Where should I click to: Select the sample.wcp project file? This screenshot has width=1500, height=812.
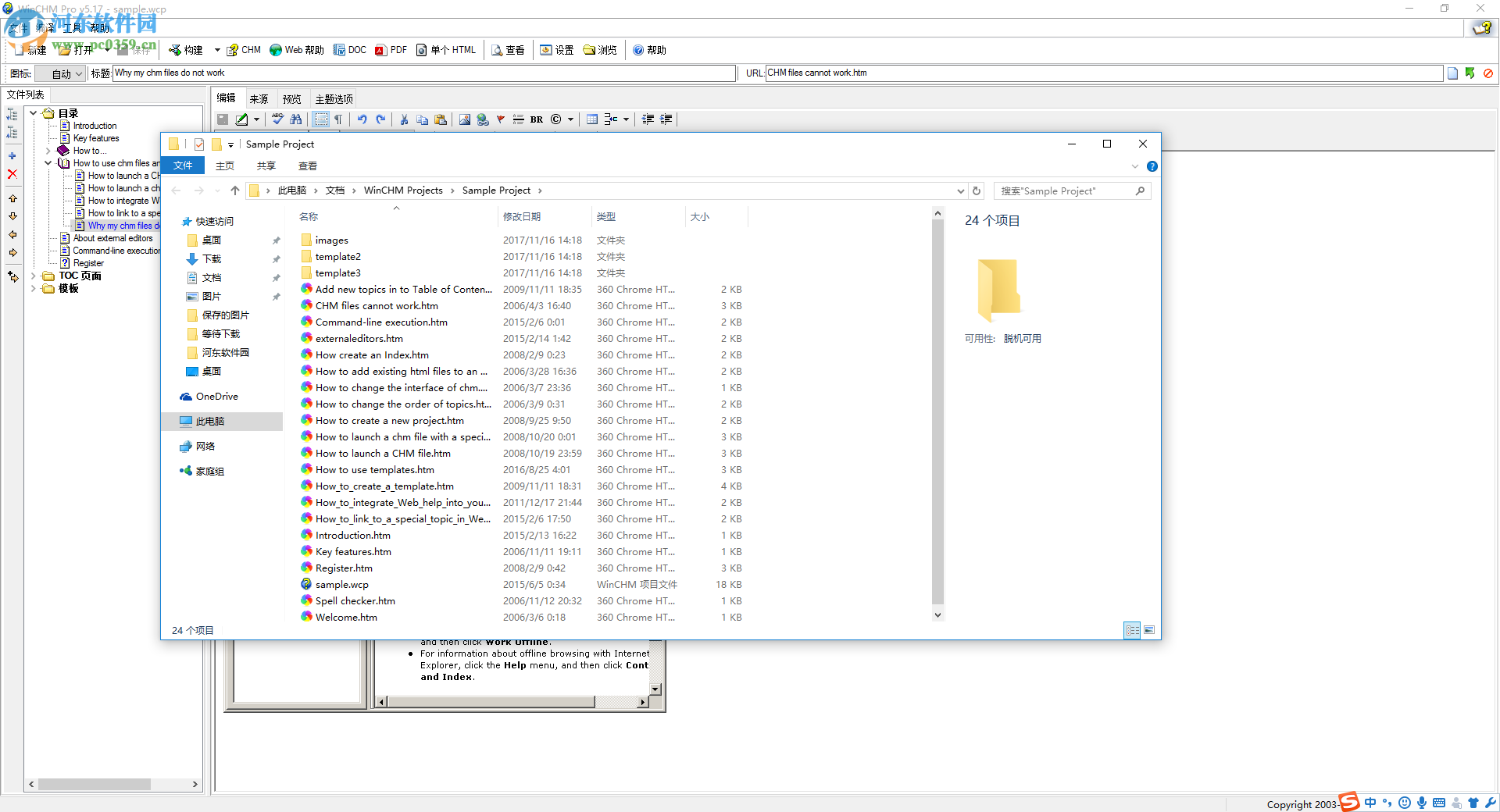click(x=341, y=585)
